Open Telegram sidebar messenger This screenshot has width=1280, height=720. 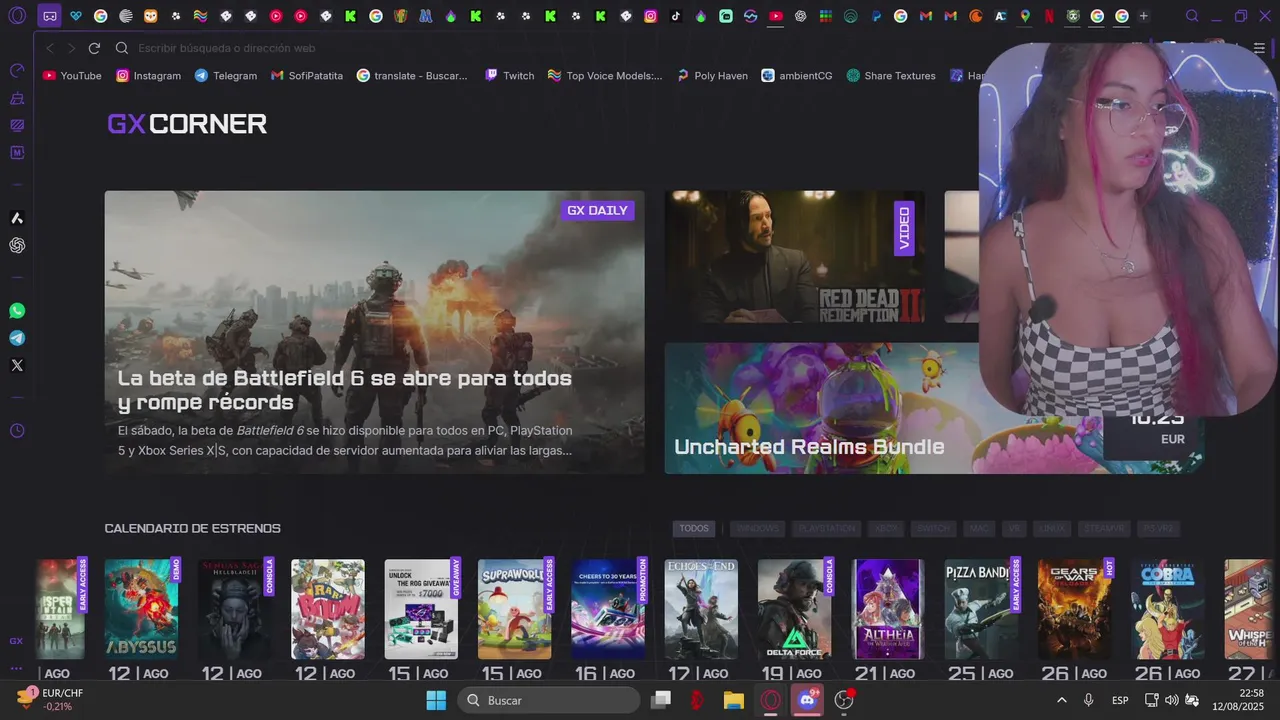(x=17, y=338)
